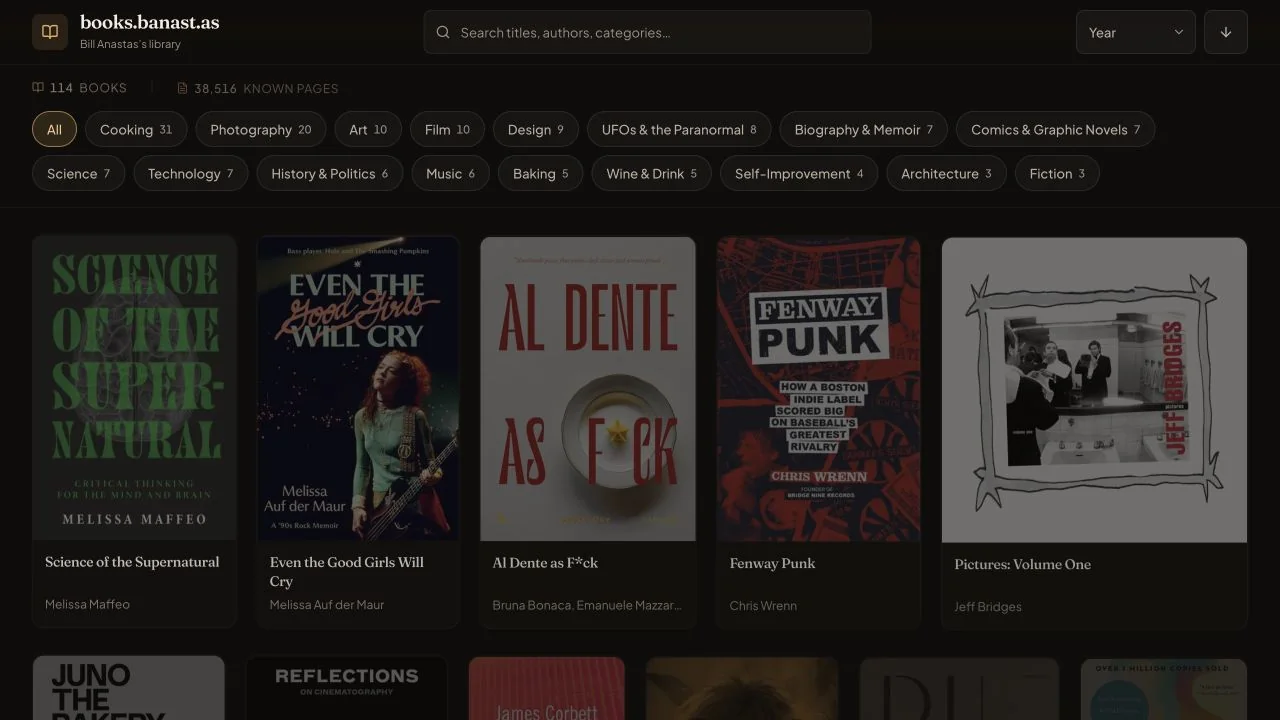Go to books.banast.as home title
Screen dimensions: 1280x720
[x=149, y=22]
